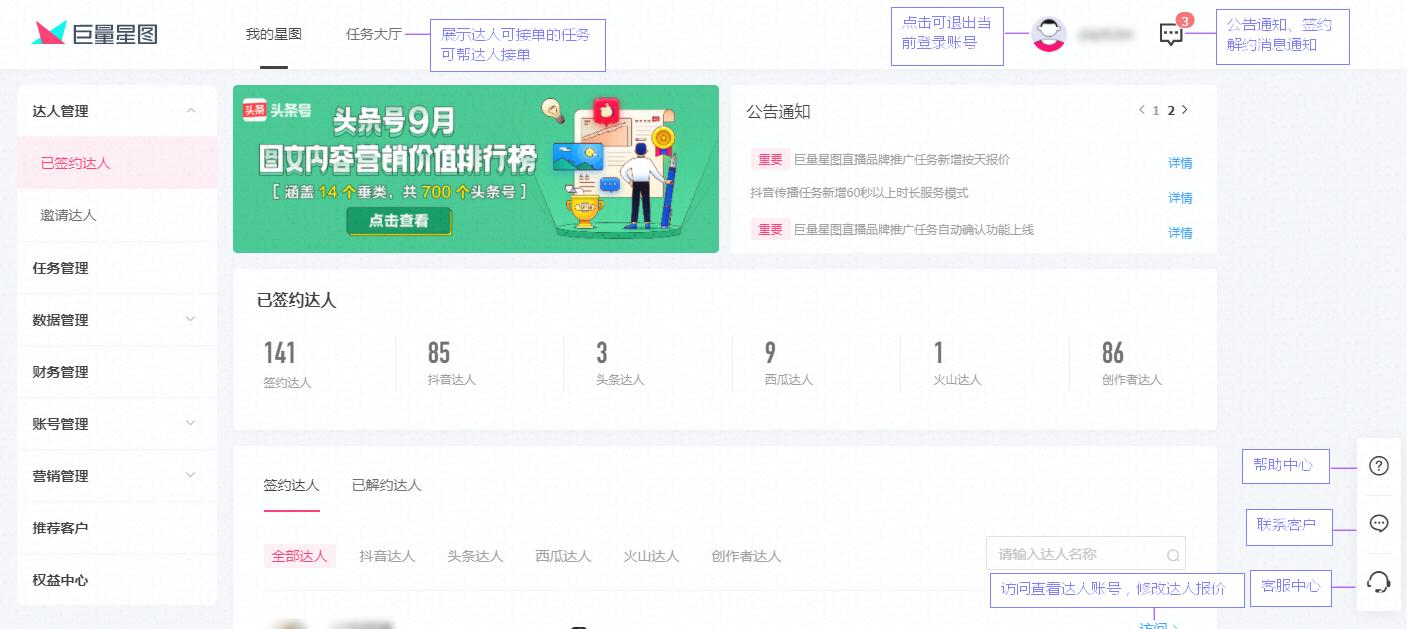Image resolution: width=1407 pixels, height=629 pixels.
Task: Open 财务管理 in sidebar
Action: (117, 372)
